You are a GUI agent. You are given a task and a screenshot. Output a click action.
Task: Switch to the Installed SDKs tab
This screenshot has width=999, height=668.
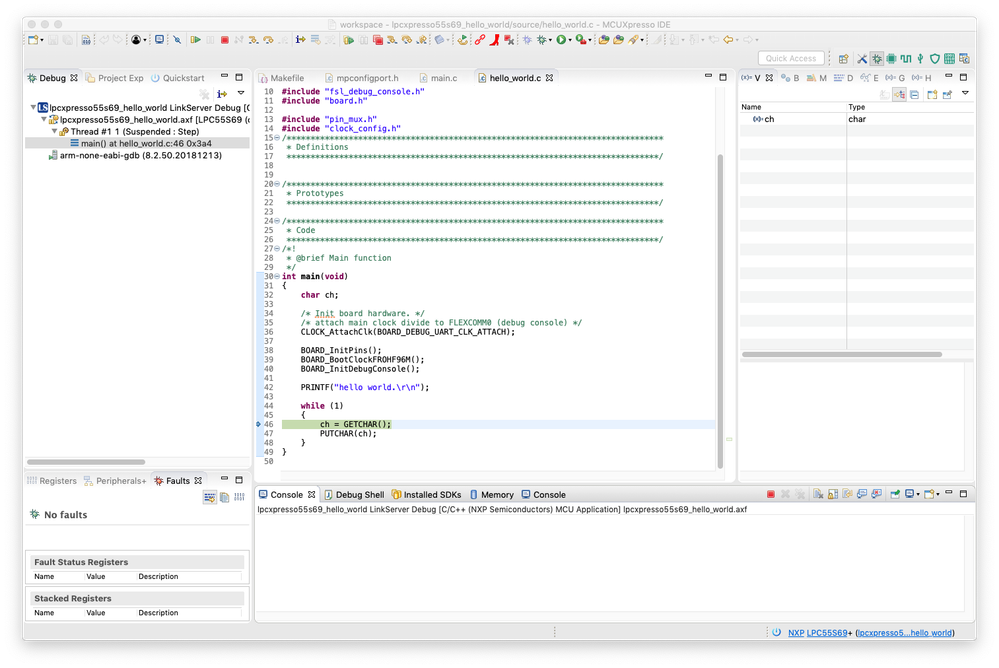tap(426, 495)
